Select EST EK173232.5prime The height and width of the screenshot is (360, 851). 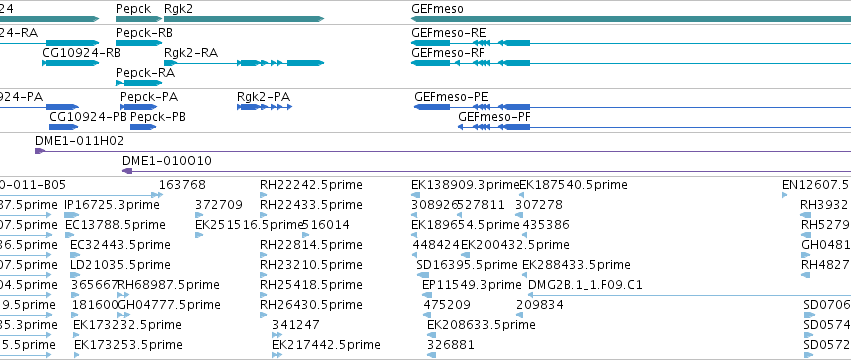click(x=127, y=325)
